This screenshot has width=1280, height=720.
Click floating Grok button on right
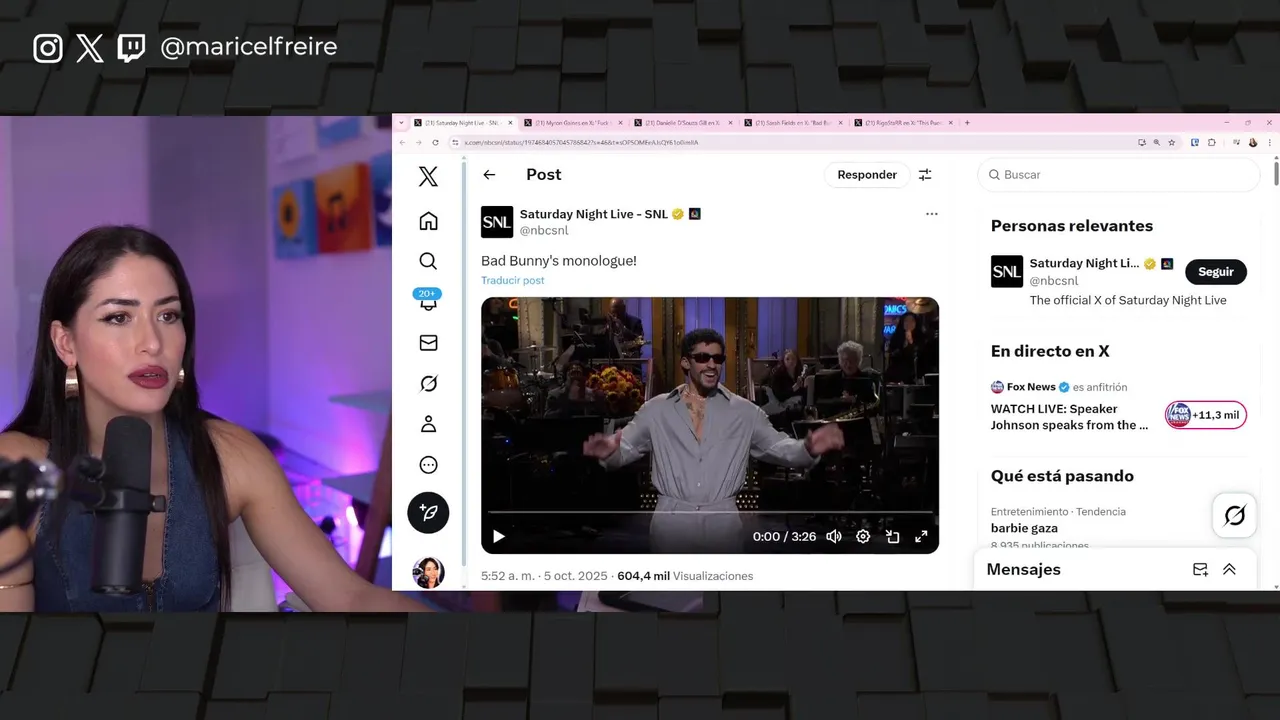click(1235, 516)
